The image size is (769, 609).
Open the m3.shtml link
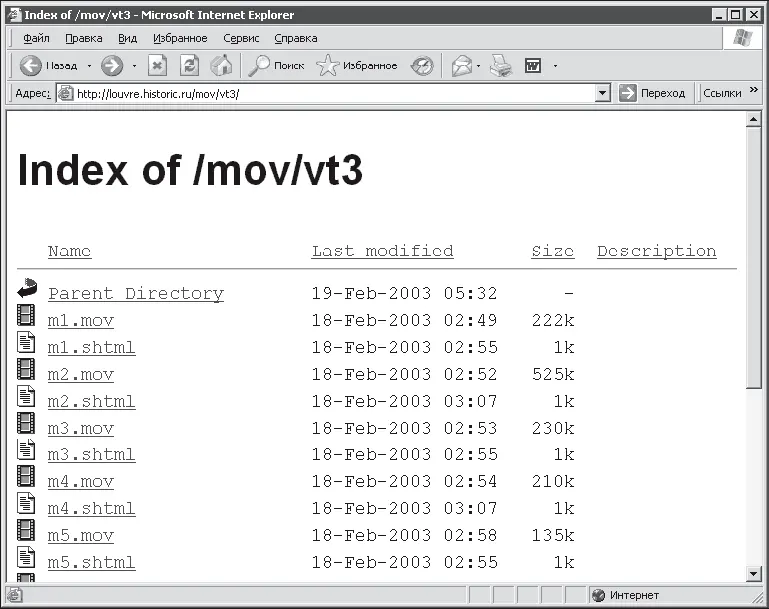coord(92,455)
